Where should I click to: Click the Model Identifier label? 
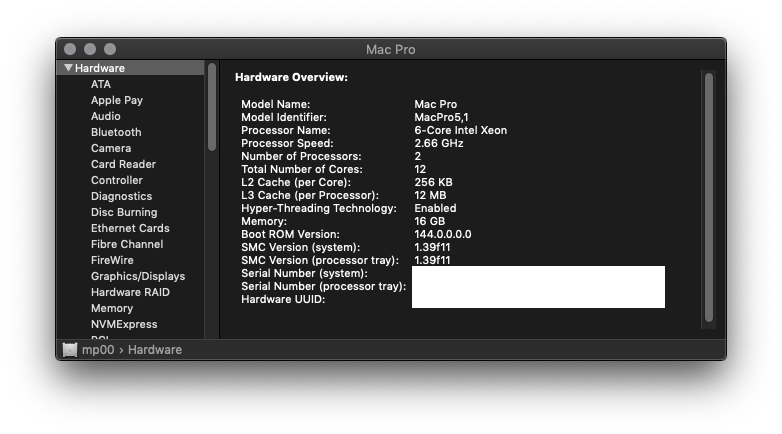284,117
